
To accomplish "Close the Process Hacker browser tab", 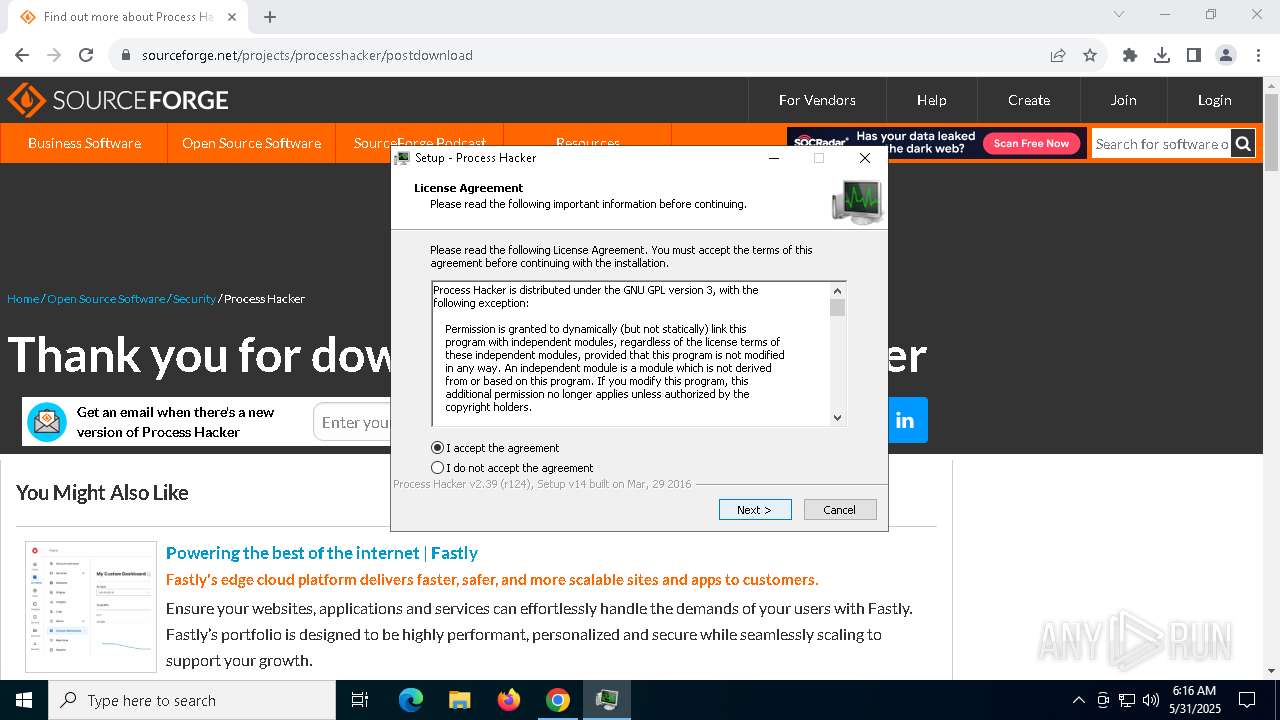I will [x=232, y=17].
